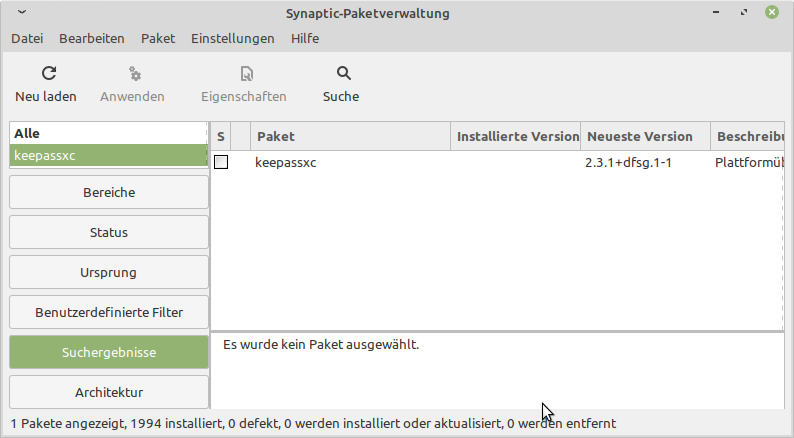The image size is (794, 438).
Task: Sort by the Paket column header
Action: coord(350,136)
